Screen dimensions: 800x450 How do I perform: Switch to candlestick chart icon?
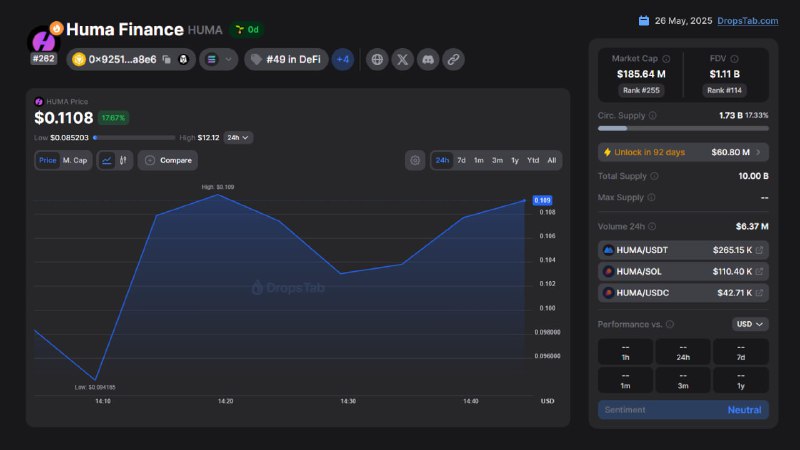pos(123,160)
